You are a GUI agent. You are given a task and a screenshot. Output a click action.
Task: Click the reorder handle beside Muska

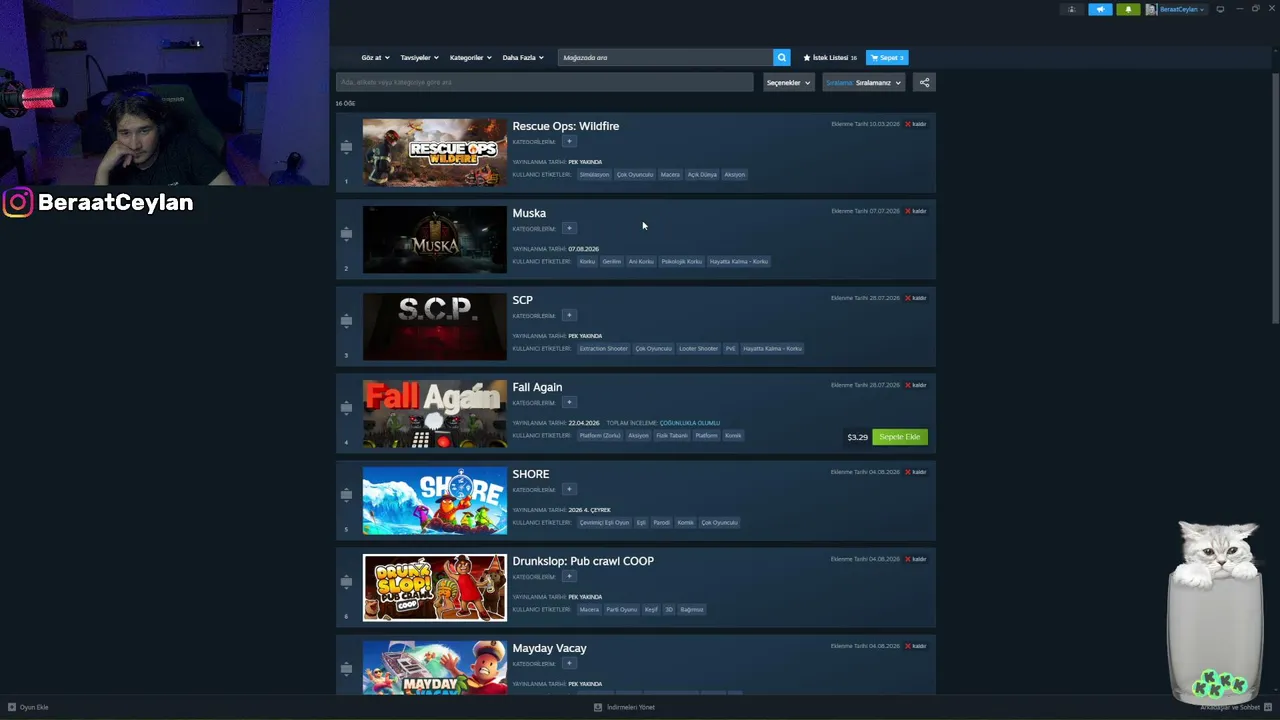[346, 234]
